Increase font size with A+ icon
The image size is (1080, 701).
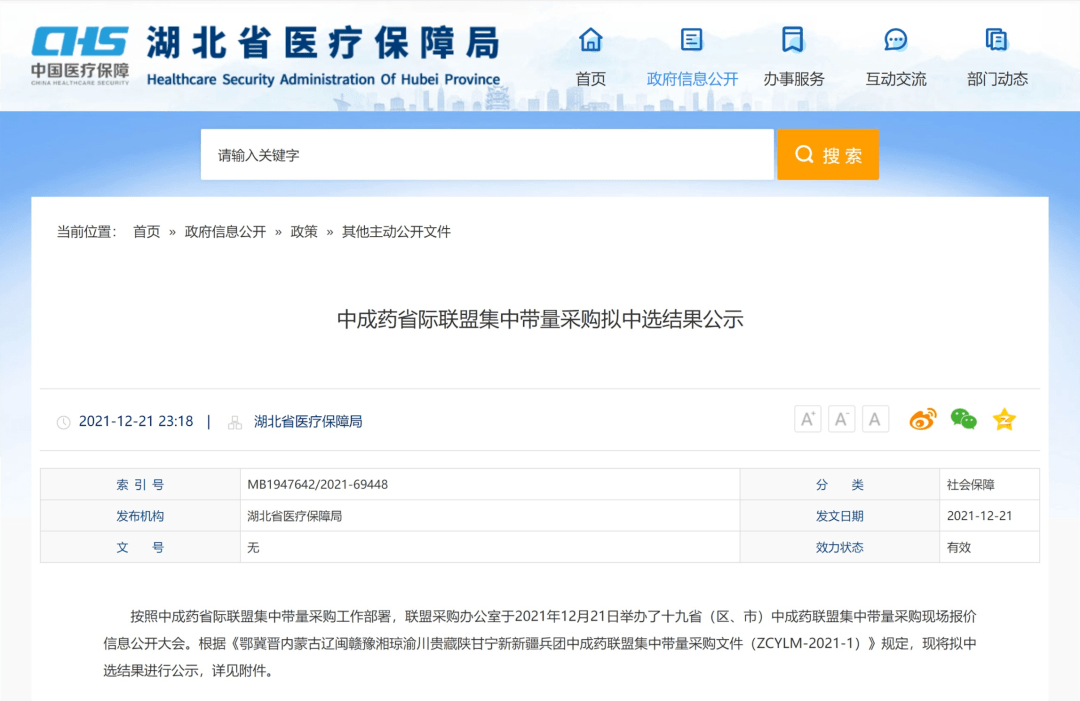(807, 419)
